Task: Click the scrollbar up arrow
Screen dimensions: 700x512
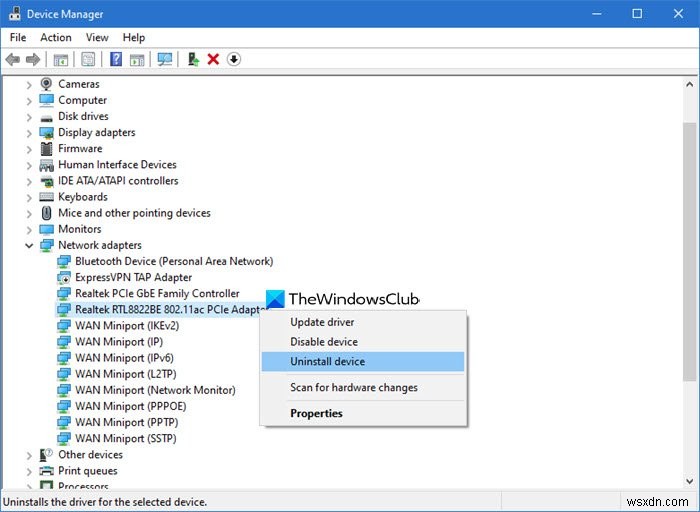Action: click(x=690, y=84)
